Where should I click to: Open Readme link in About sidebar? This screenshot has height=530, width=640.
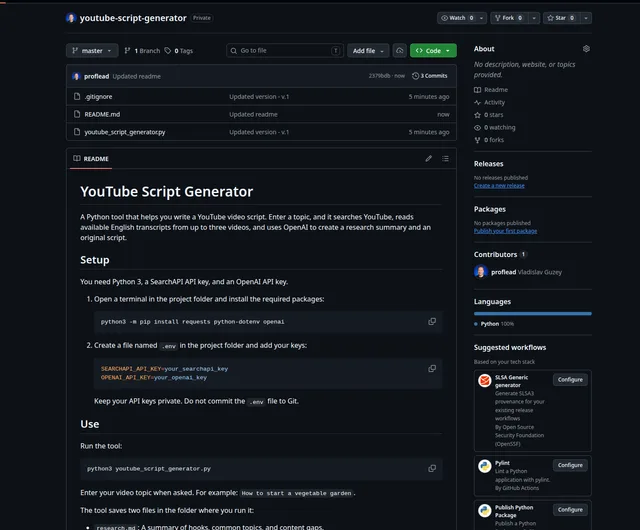tap(491, 90)
